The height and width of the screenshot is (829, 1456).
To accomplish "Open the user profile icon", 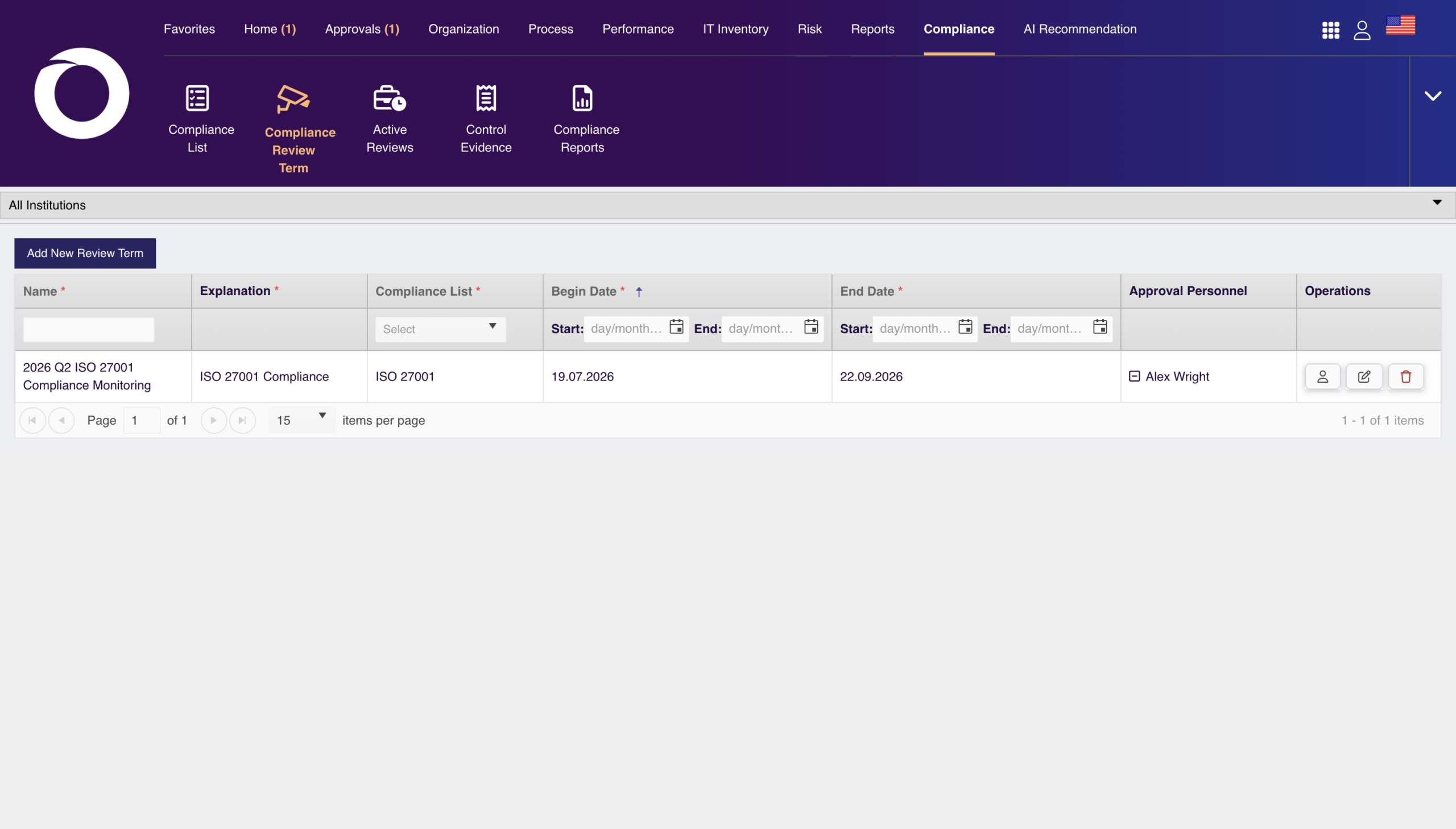I will (1362, 30).
